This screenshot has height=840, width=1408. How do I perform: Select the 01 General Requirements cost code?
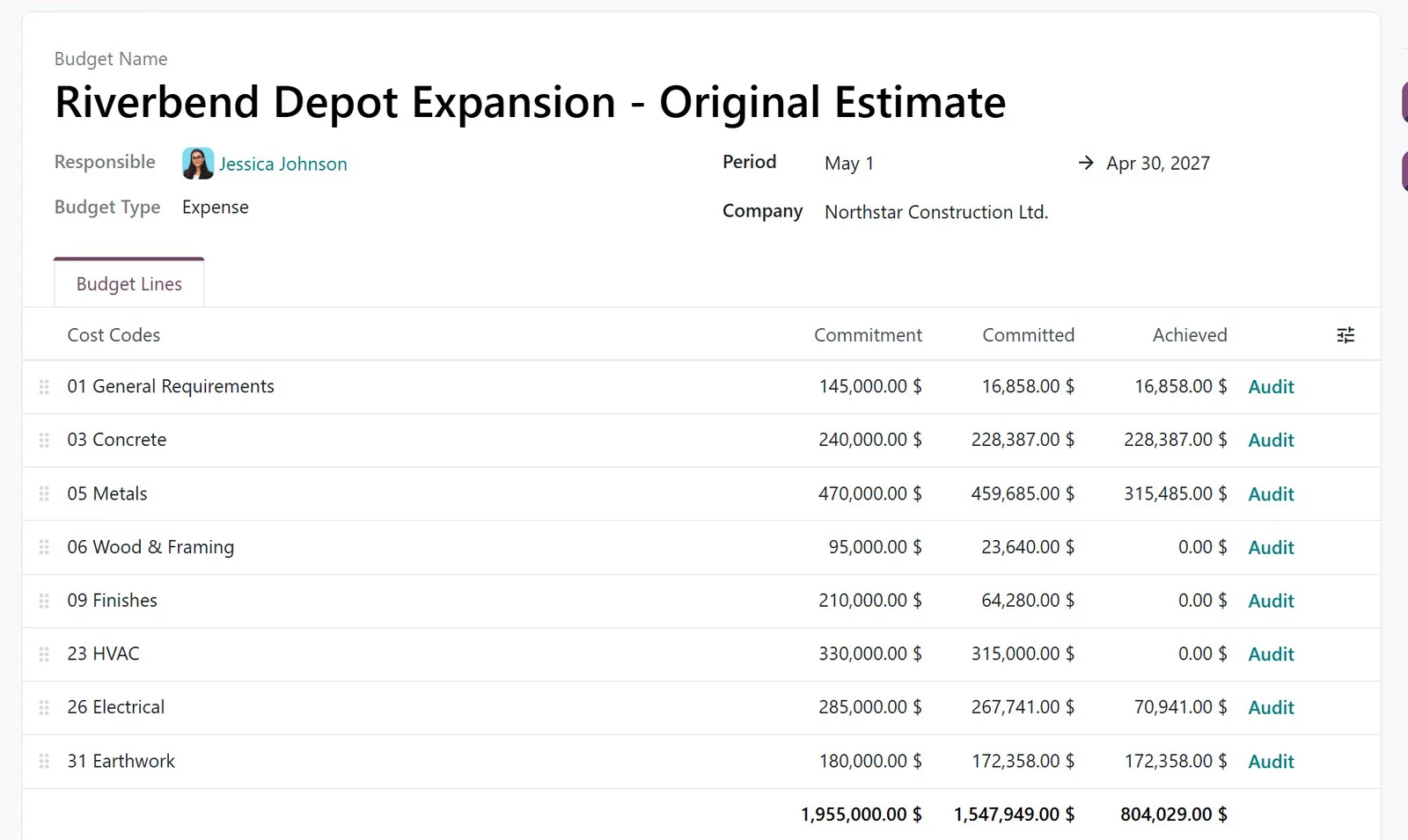[x=171, y=387]
